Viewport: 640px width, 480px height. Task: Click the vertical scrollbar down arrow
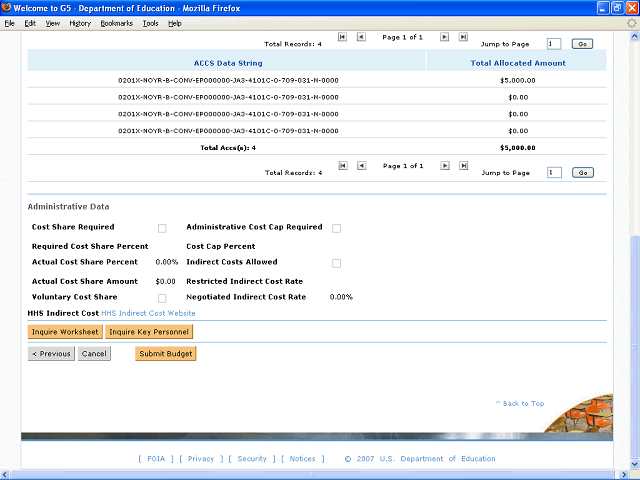point(635,464)
